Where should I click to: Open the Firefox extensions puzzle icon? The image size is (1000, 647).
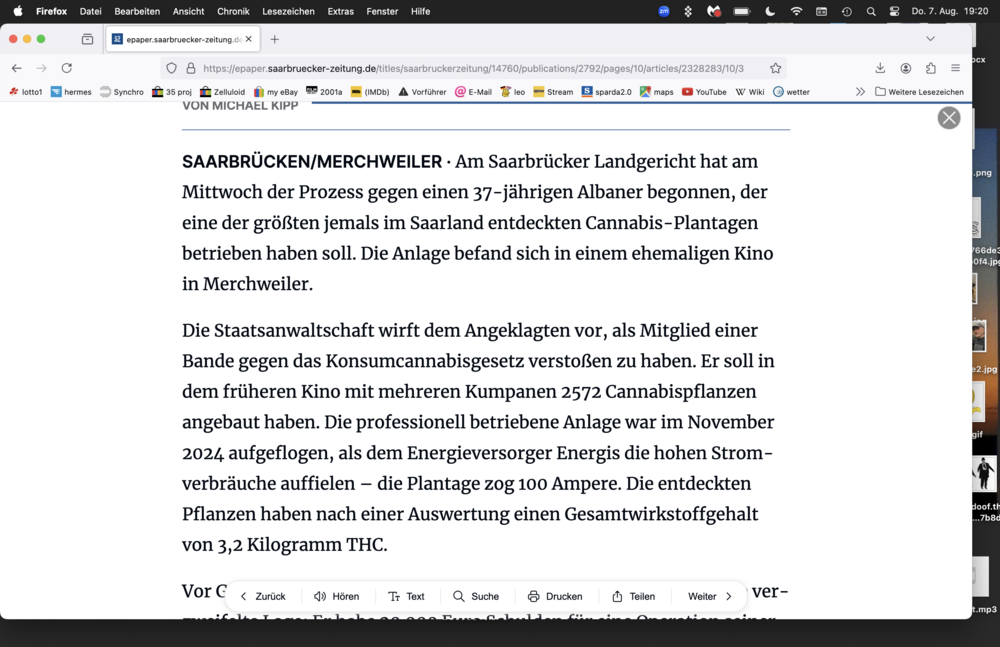coord(930,68)
